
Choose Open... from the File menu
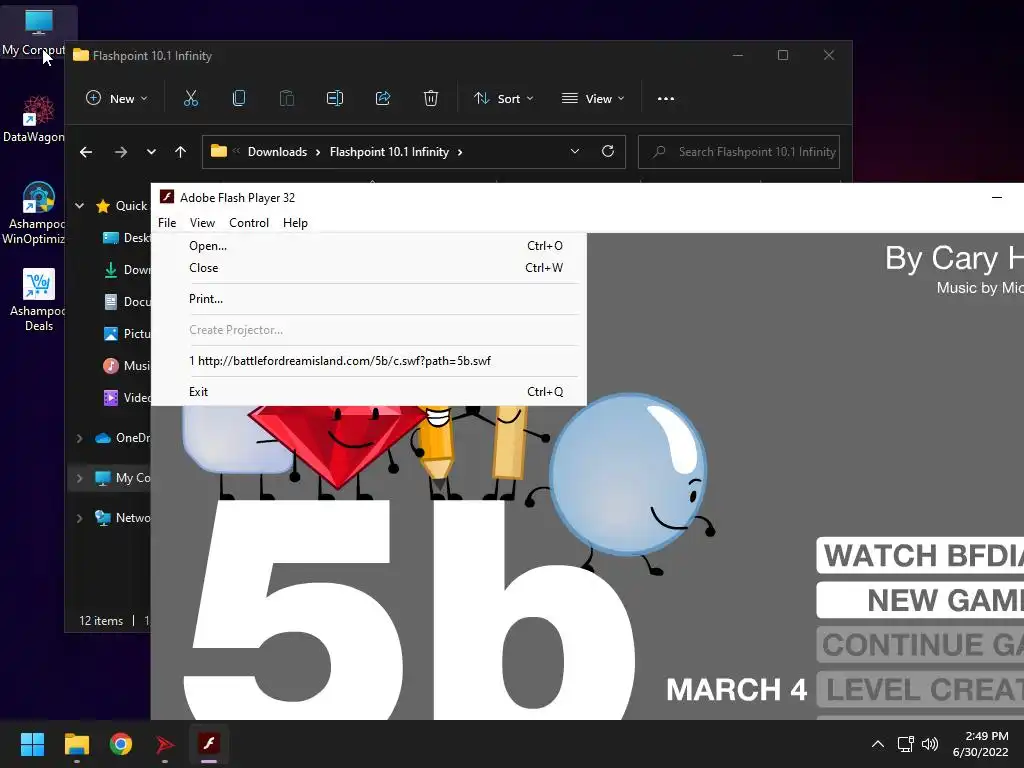click(369, 246)
